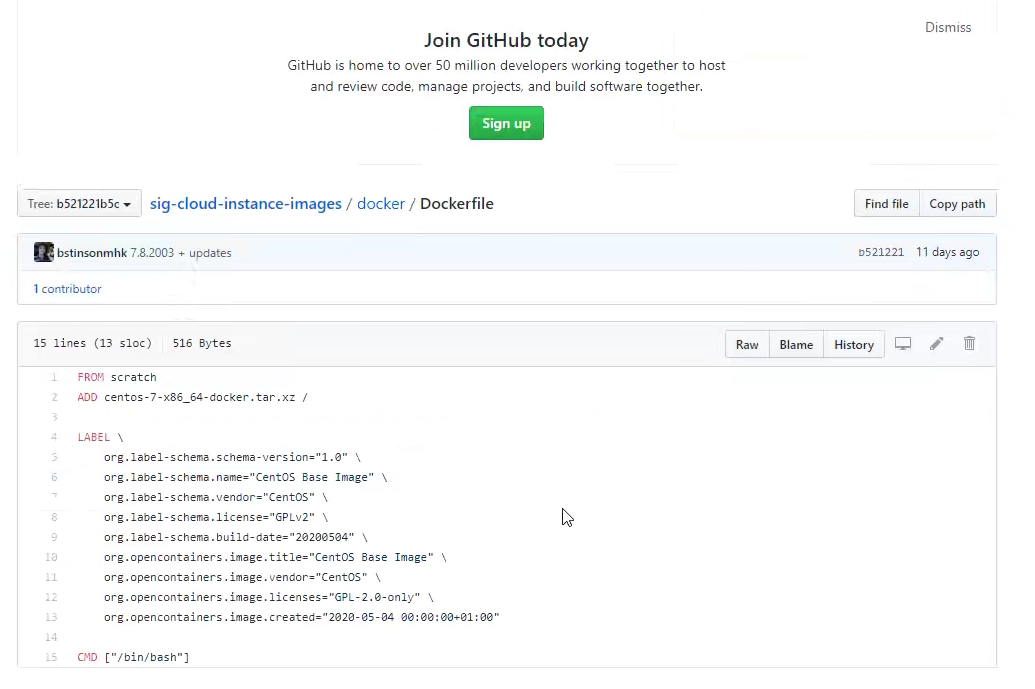
Task: Select line number 10
Action: coord(51,557)
